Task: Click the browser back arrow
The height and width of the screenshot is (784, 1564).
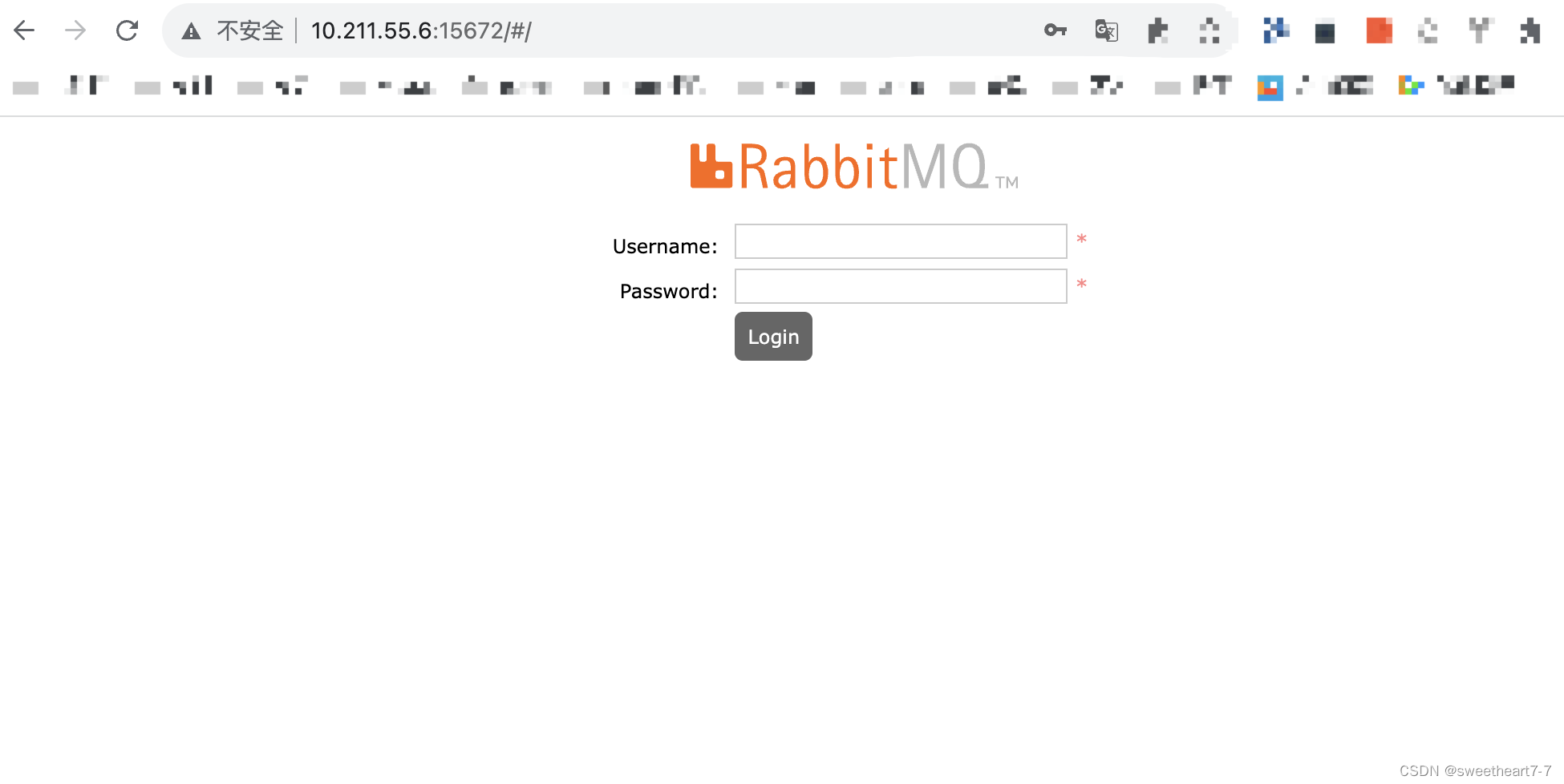Action: click(x=24, y=30)
